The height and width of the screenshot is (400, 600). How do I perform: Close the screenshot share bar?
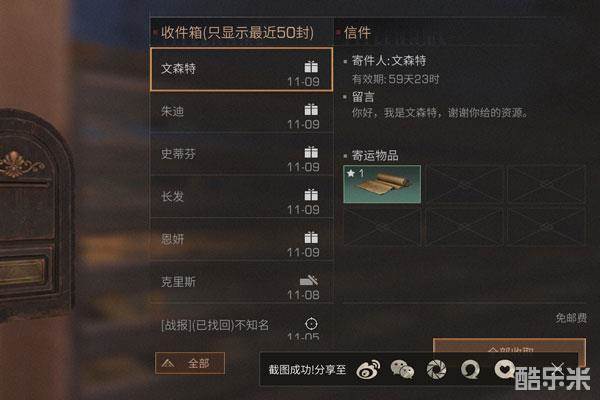[557, 368]
